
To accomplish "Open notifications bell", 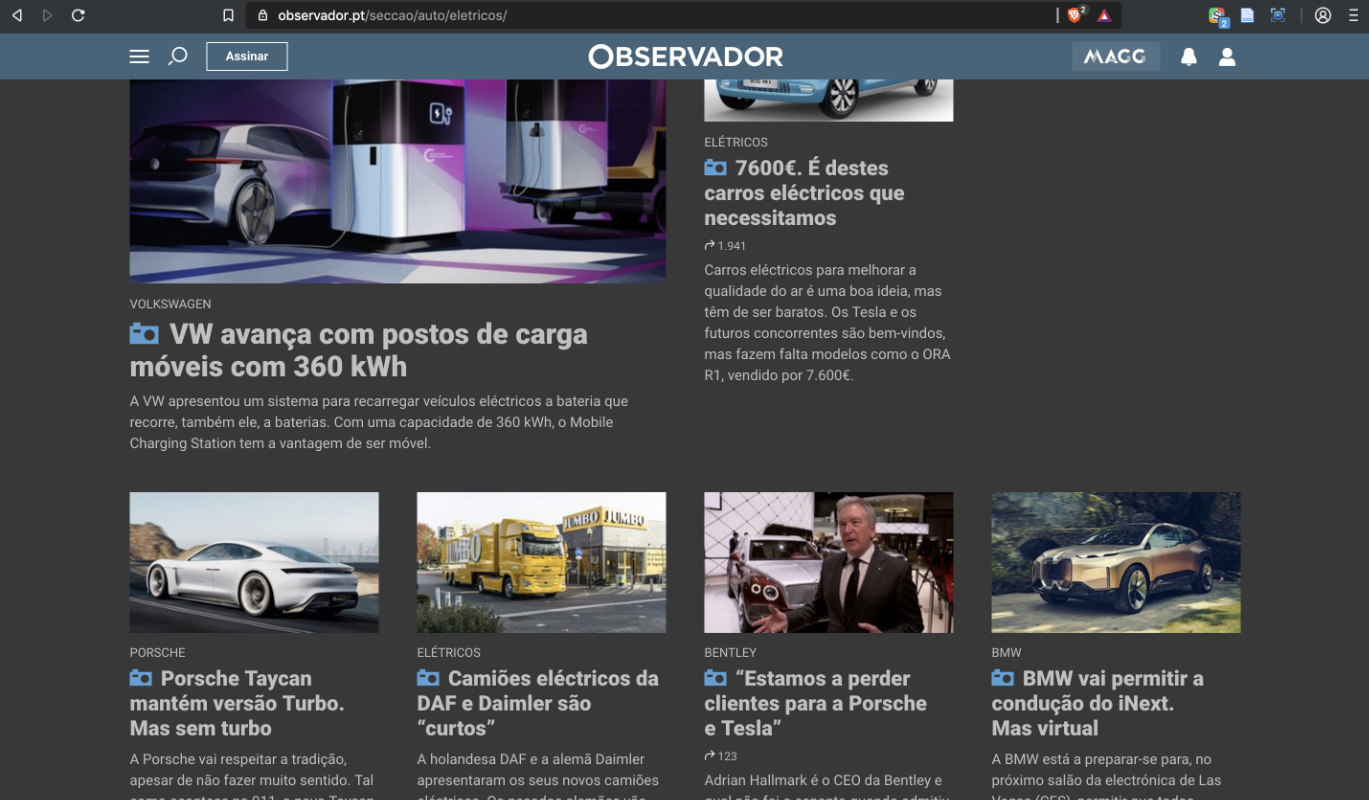I will (x=1189, y=57).
